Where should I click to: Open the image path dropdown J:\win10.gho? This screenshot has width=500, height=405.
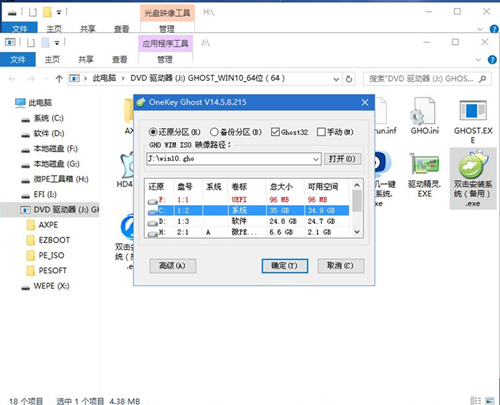click(x=316, y=159)
